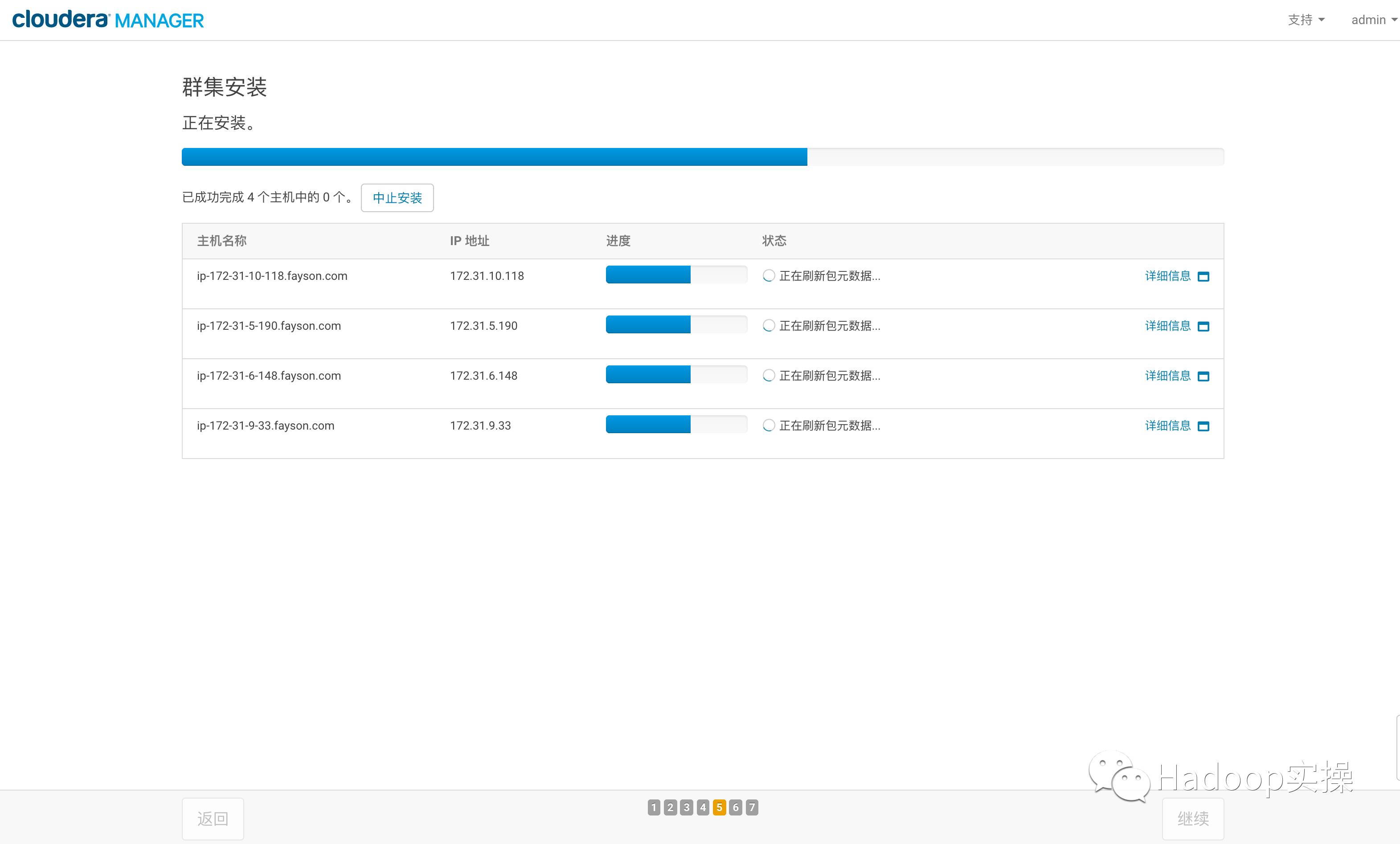Select the highlighted step 5 indicator
Image resolution: width=1400 pixels, height=844 pixels.
[719, 807]
